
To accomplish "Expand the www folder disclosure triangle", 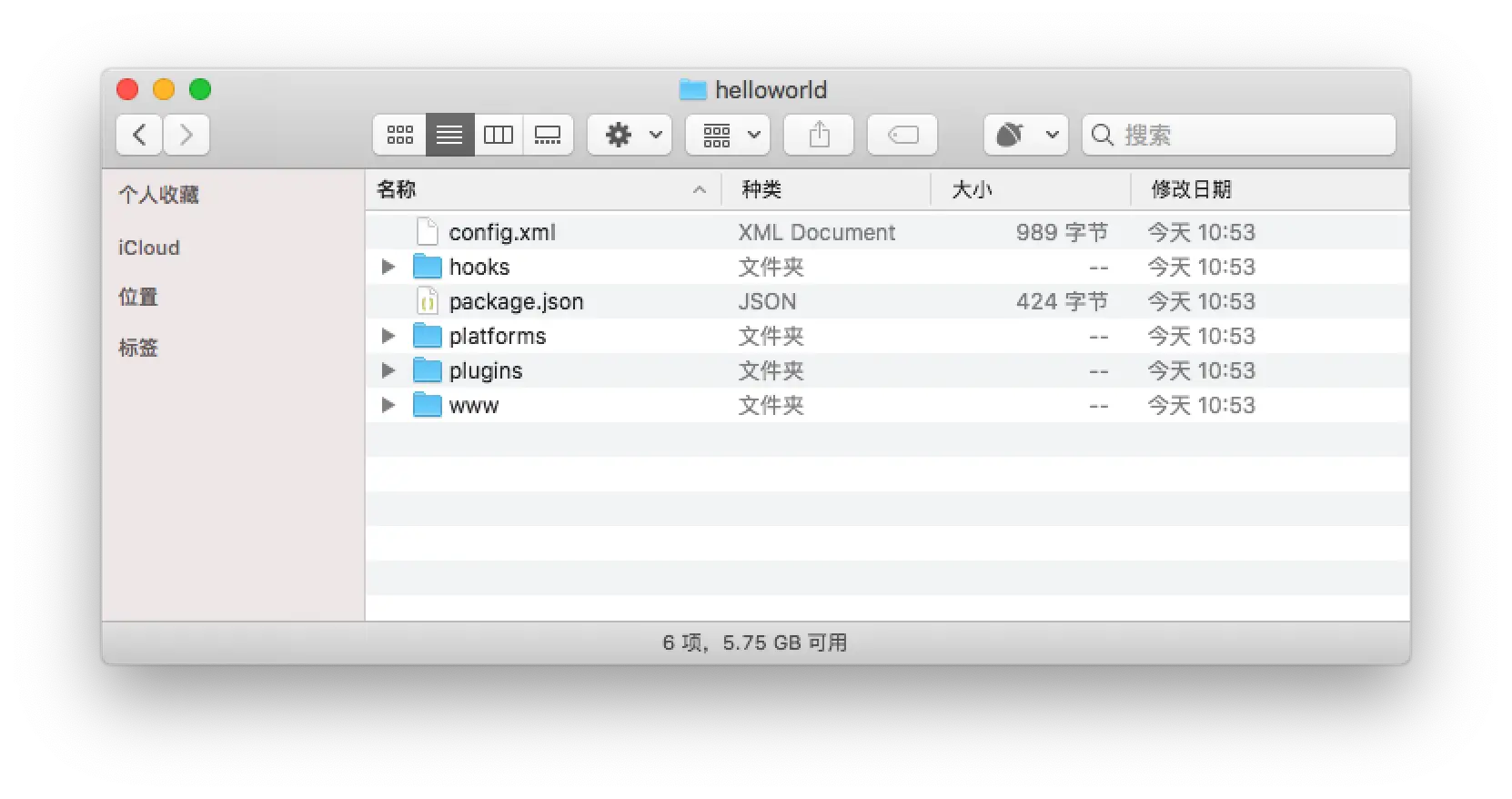I will pos(388,405).
